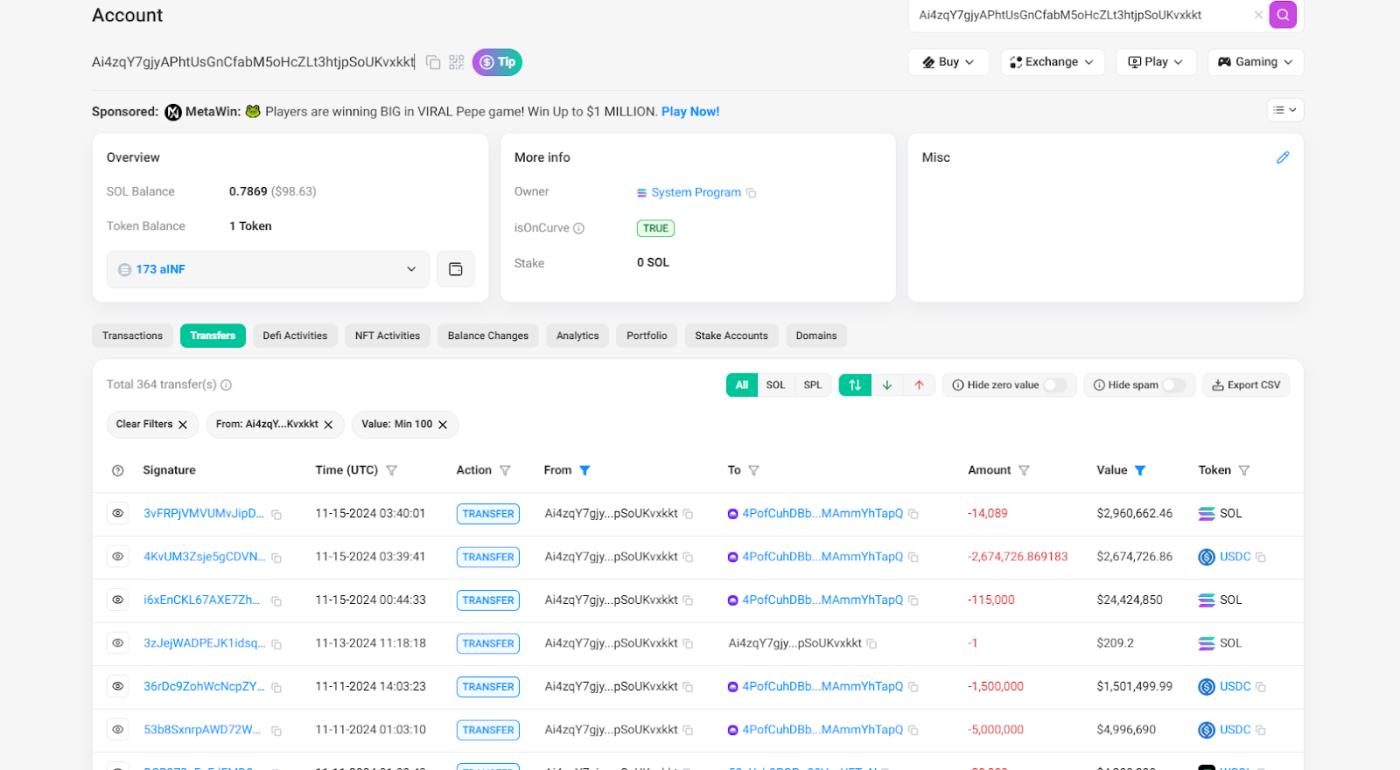Preview the first transfer via its eye icon
Viewport: 1400px width, 770px height.
(118, 513)
